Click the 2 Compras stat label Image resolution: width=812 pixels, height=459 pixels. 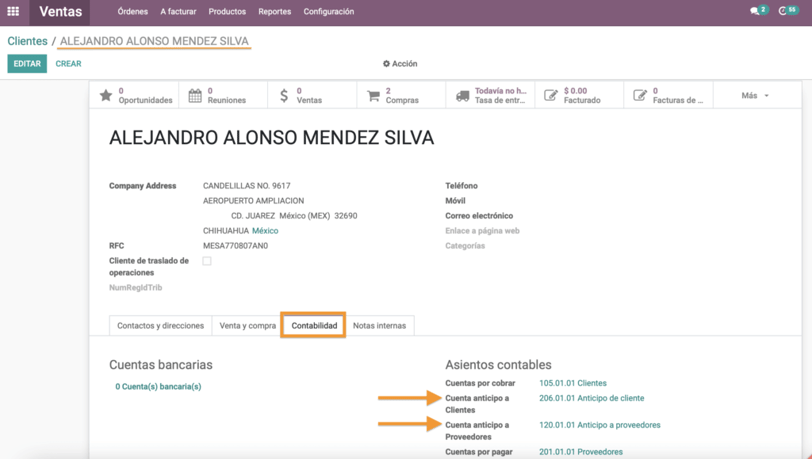[402, 96]
